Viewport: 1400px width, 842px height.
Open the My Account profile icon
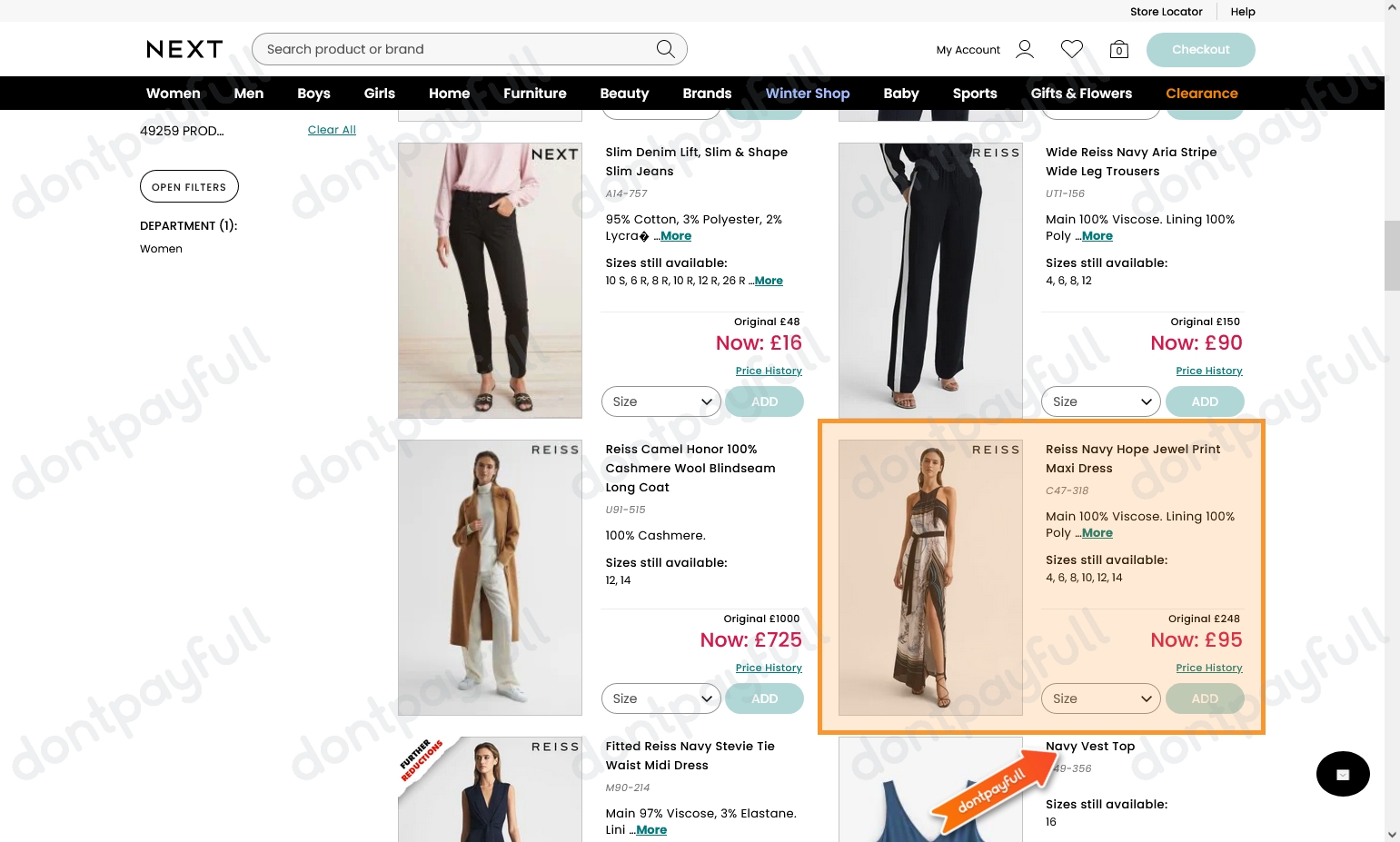[1025, 49]
